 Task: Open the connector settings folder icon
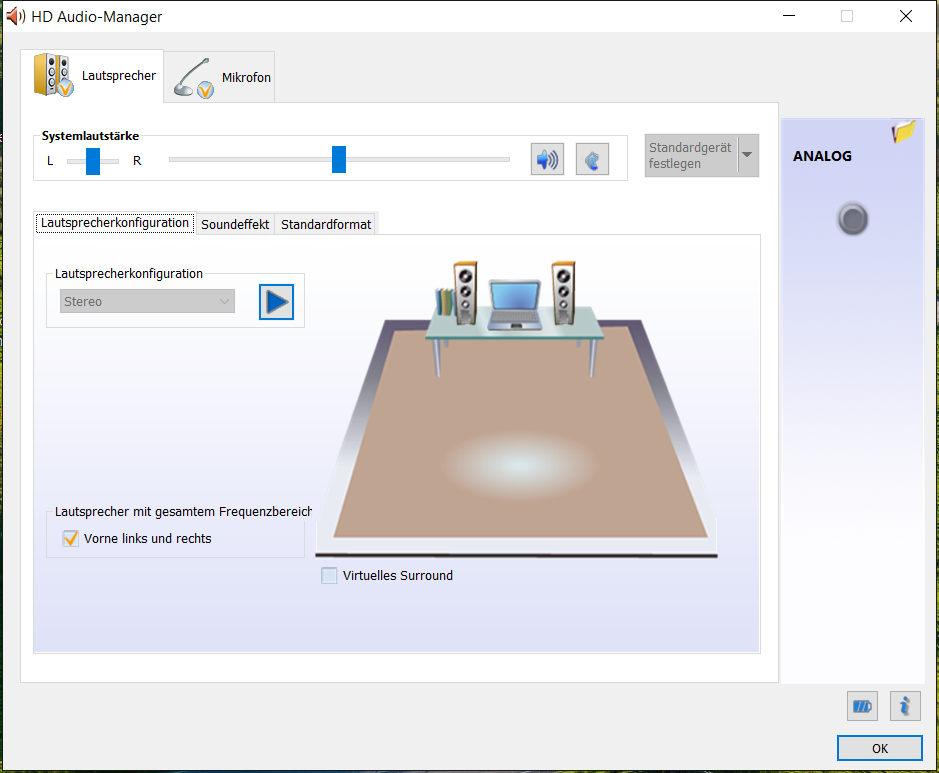click(x=904, y=131)
